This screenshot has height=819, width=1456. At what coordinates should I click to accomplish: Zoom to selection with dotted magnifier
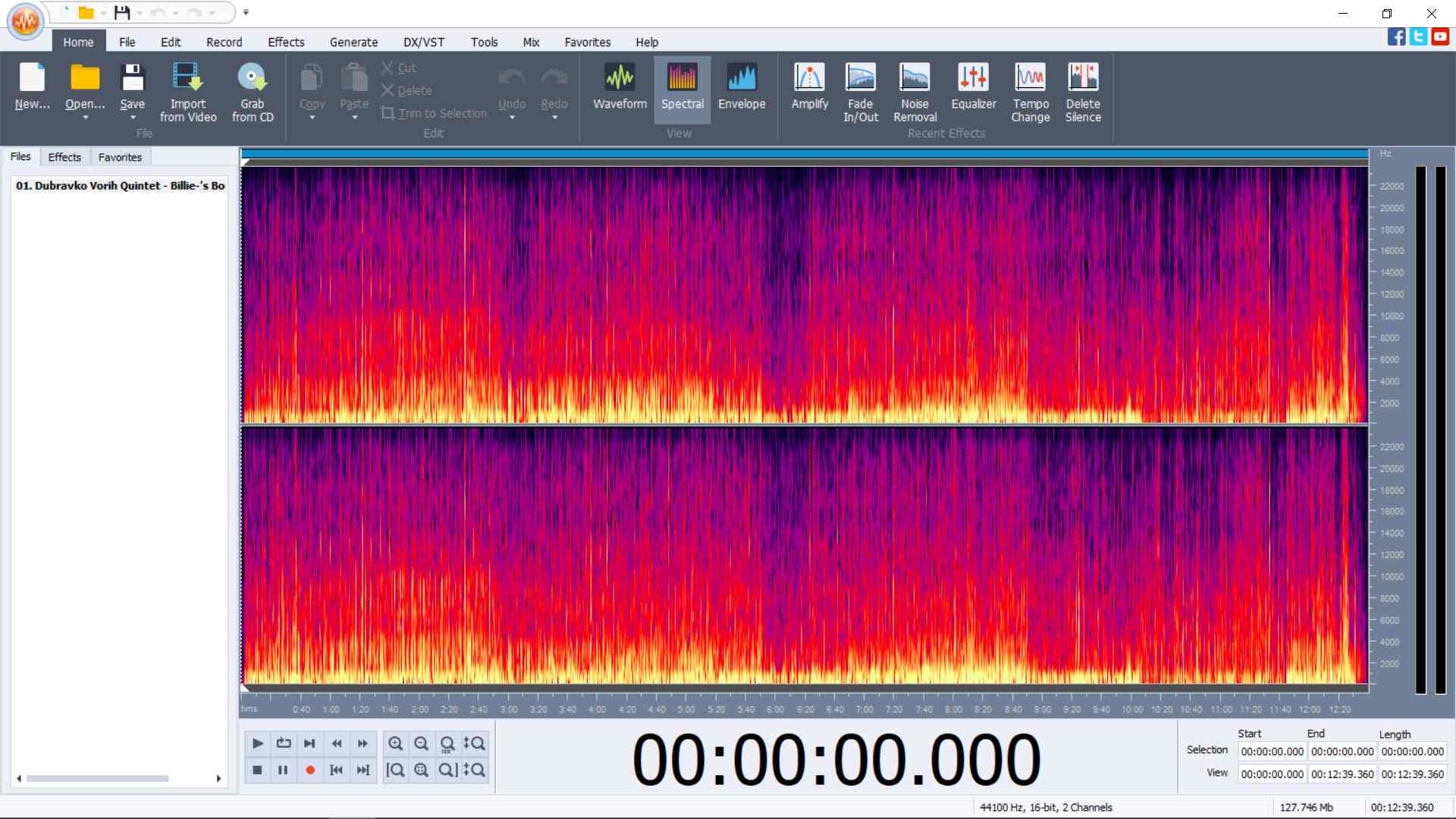(x=421, y=770)
